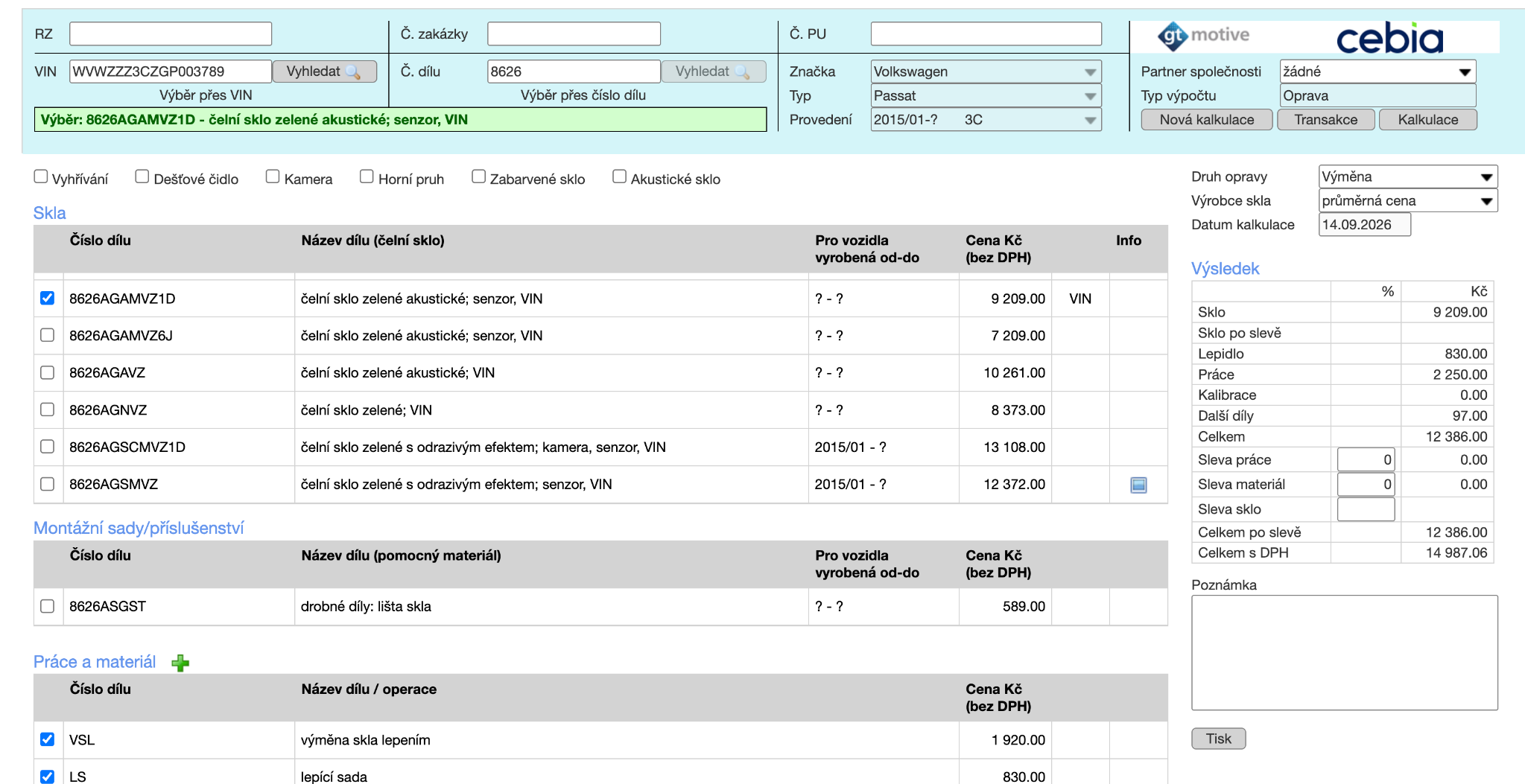
Task: Focus the Č. PU input field
Action: point(986,34)
